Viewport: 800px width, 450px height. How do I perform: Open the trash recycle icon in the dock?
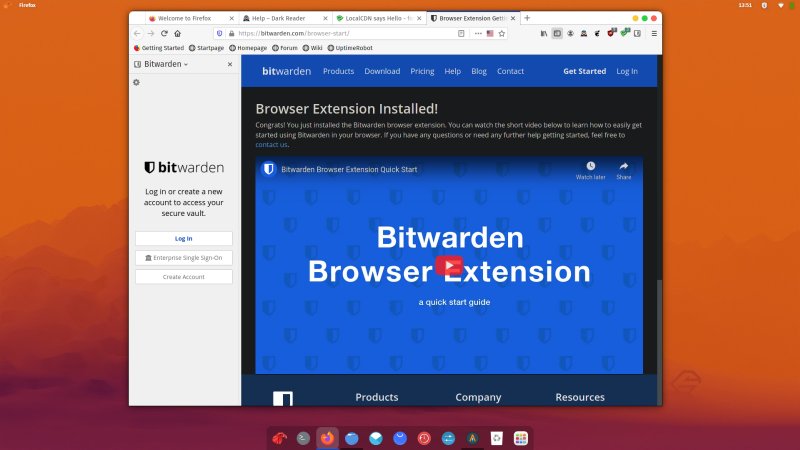496,438
